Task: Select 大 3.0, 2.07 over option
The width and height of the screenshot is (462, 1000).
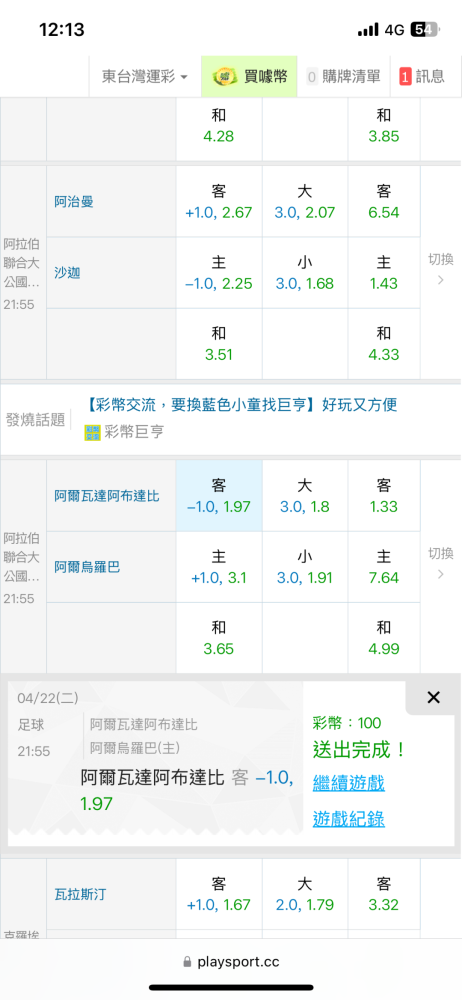Action: (305, 202)
